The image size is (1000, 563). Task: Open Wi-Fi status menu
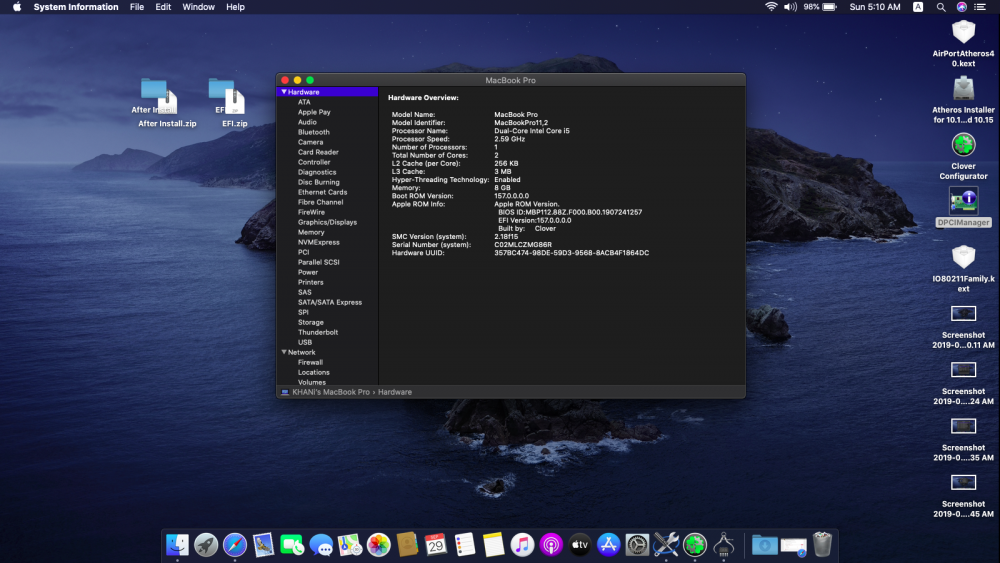771,7
